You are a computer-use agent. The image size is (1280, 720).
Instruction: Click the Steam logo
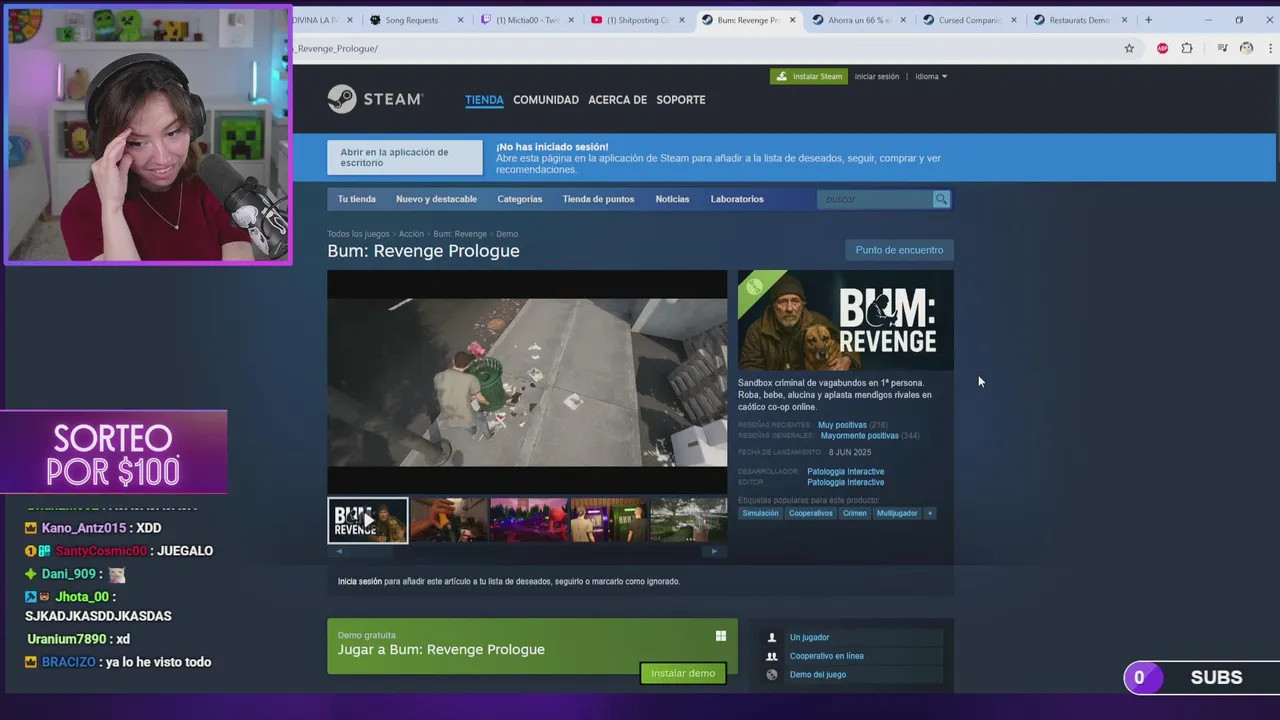(x=375, y=99)
